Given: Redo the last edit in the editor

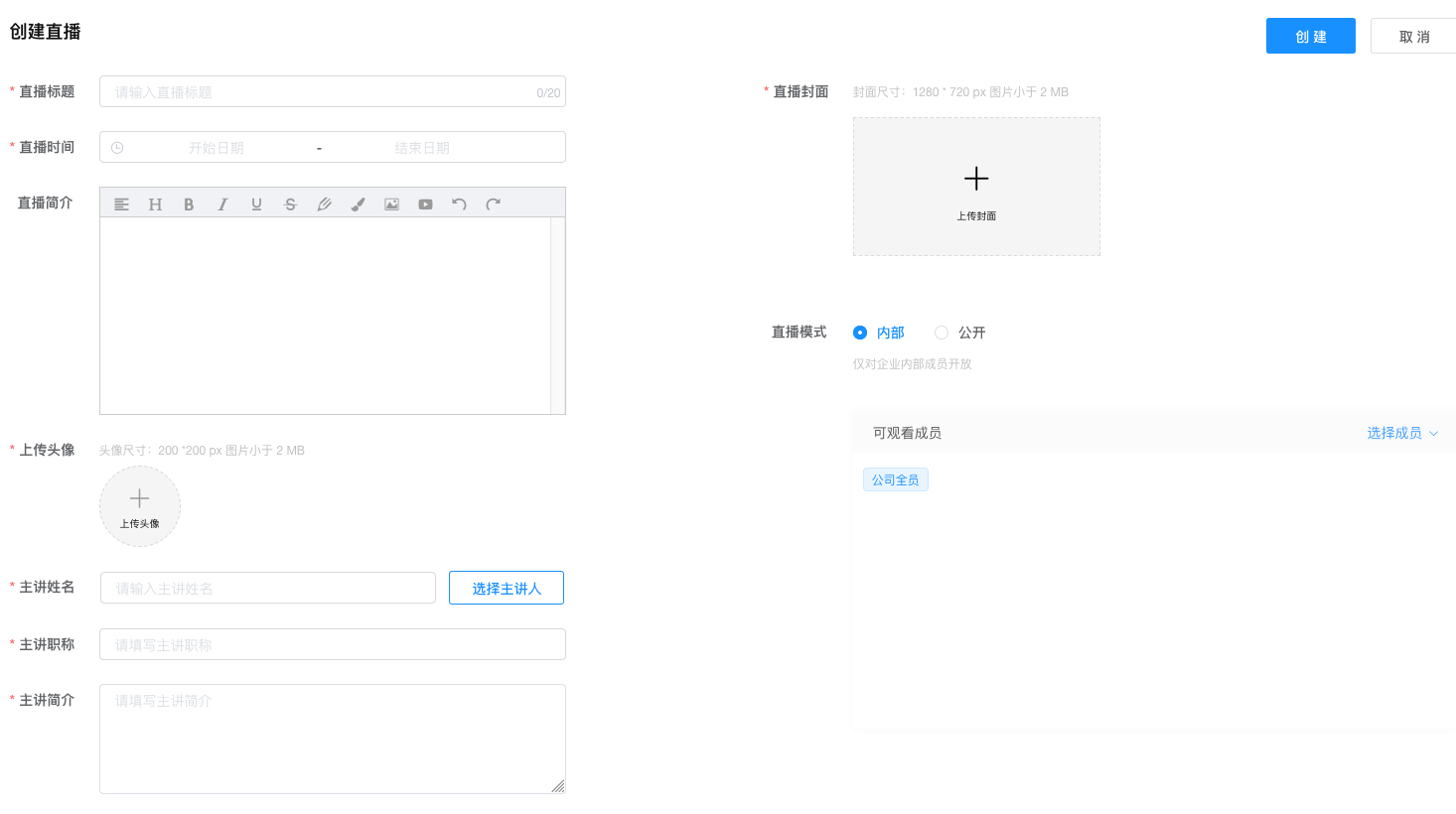Looking at the screenshot, I should point(493,204).
